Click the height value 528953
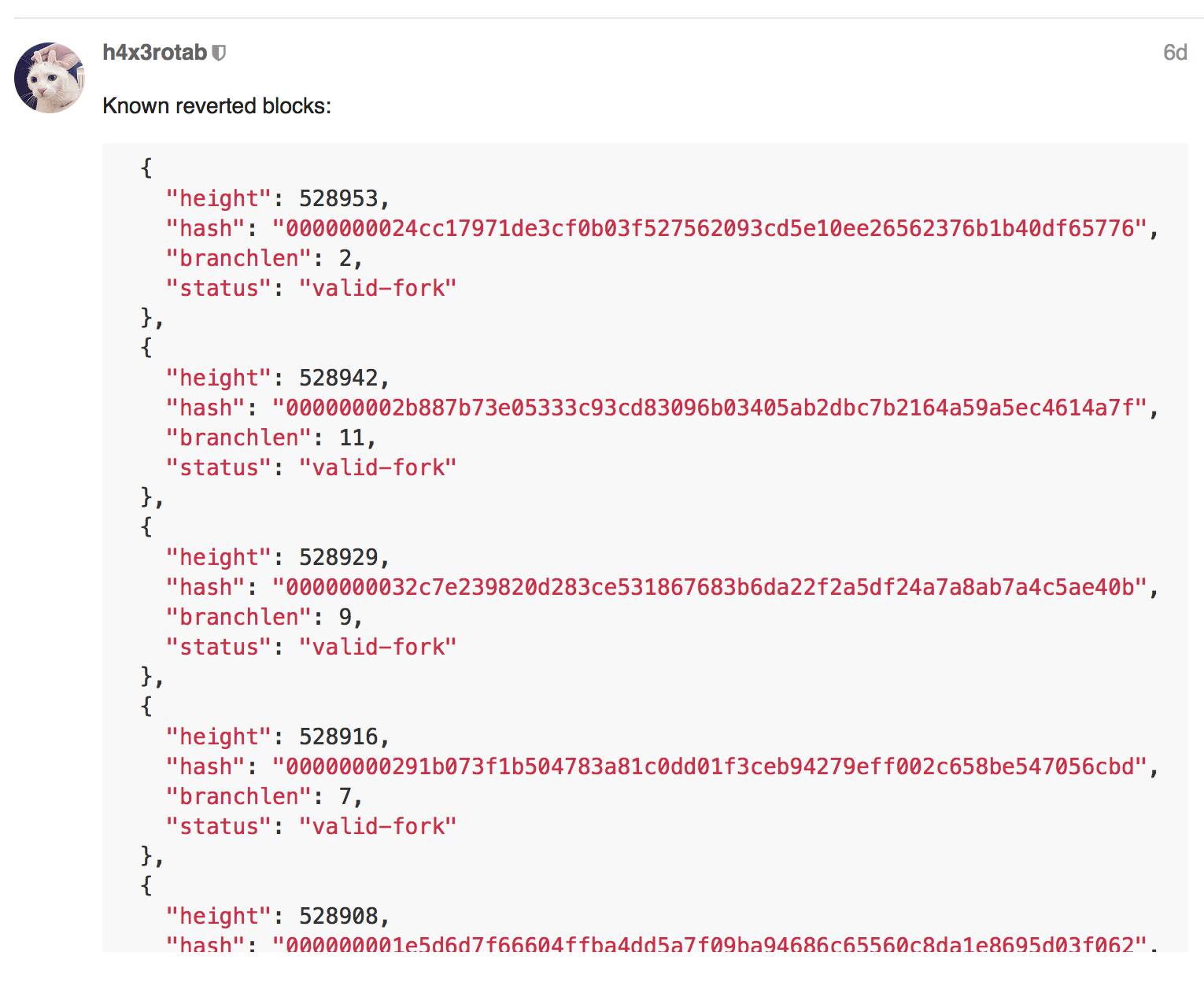 (338, 198)
